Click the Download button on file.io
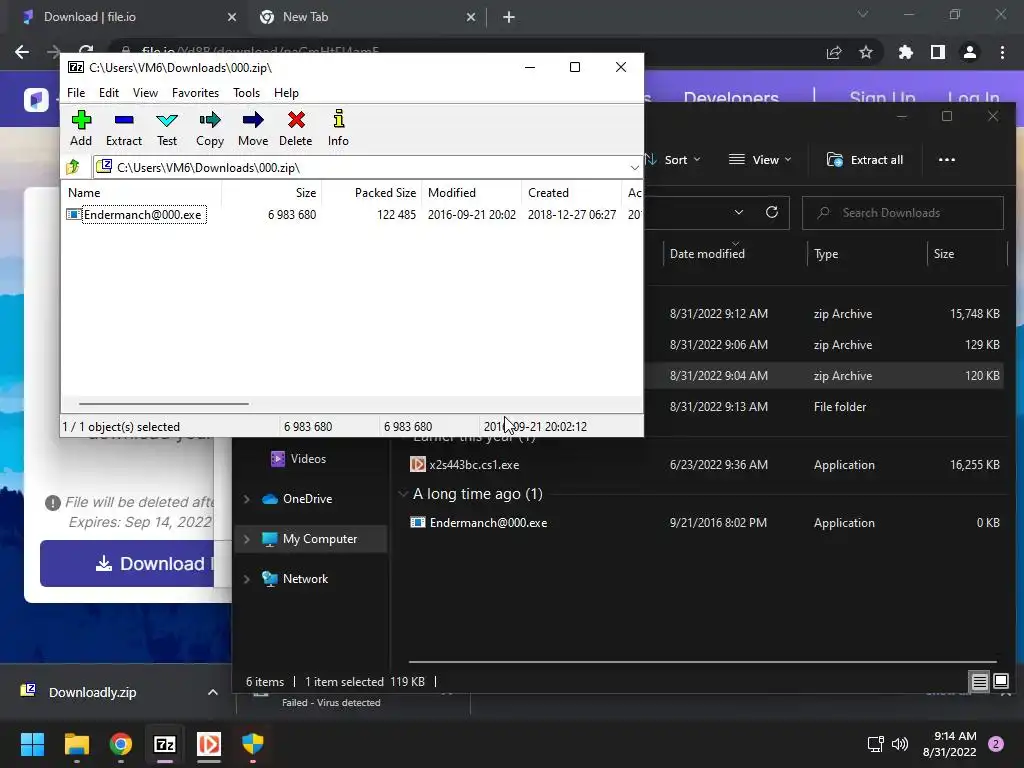Image resolution: width=1024 pixels, height=768 pixels. (127, 564)
